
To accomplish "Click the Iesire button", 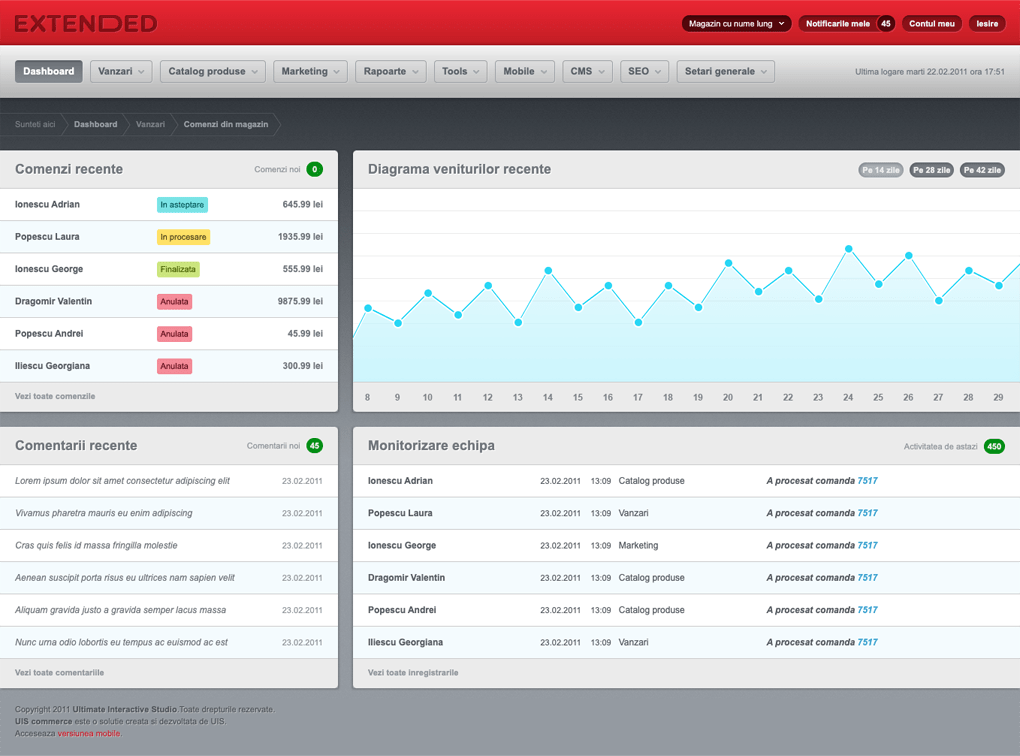I will (987, 23).
